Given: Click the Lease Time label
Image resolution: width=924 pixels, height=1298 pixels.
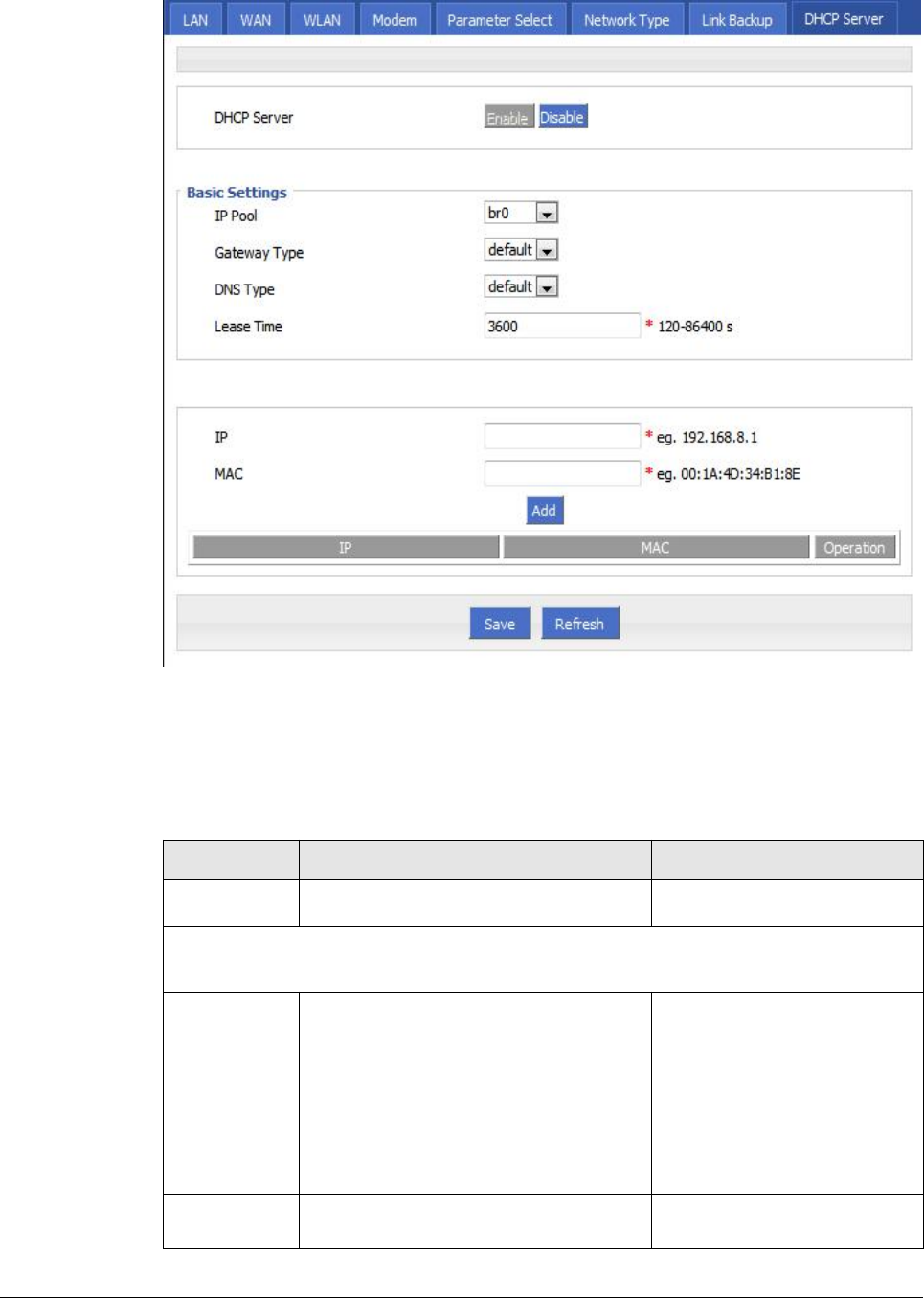Looking at the screenshot, I should tap(248, 327).
